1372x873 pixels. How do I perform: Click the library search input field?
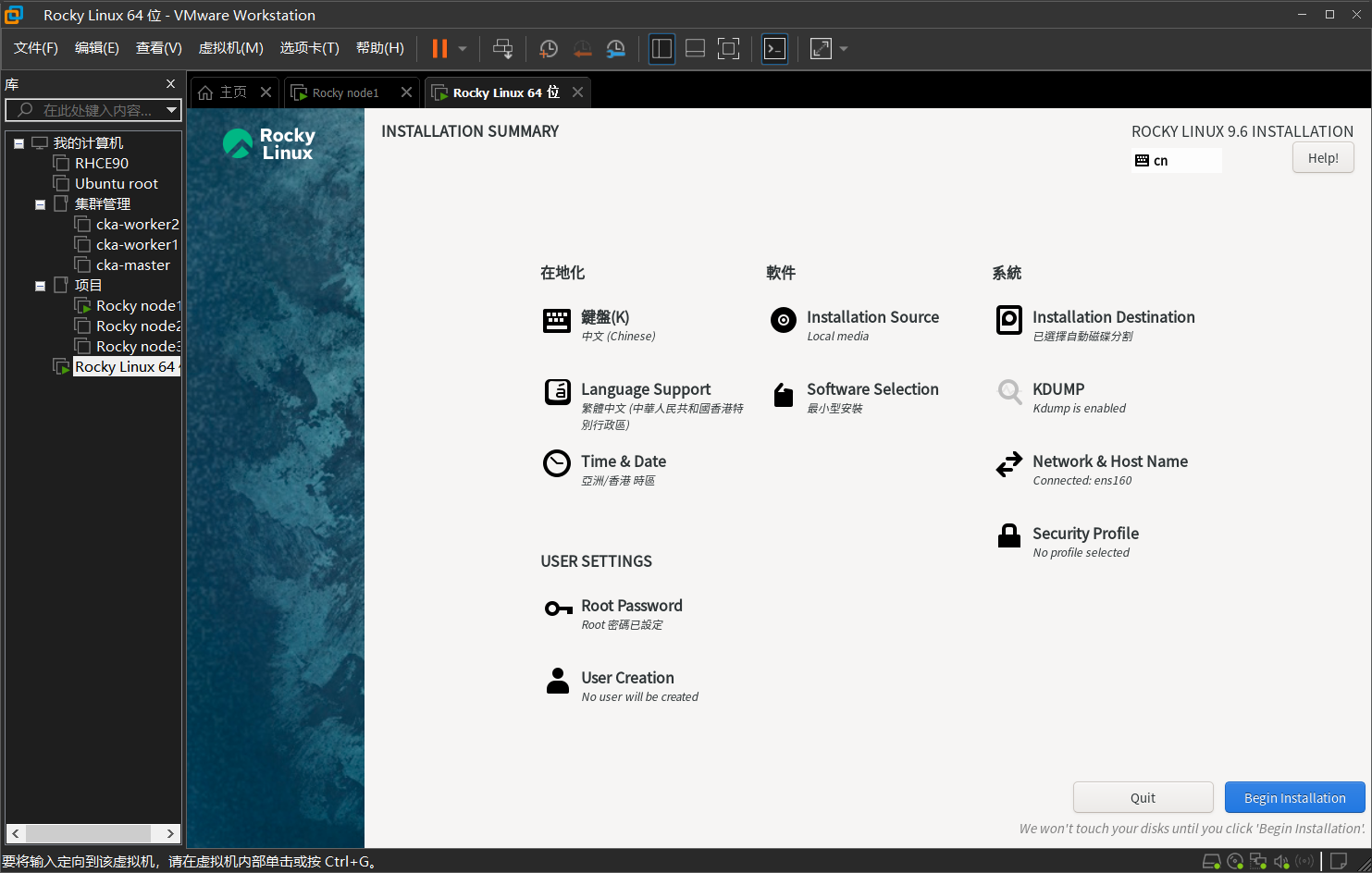click(85, 110)
